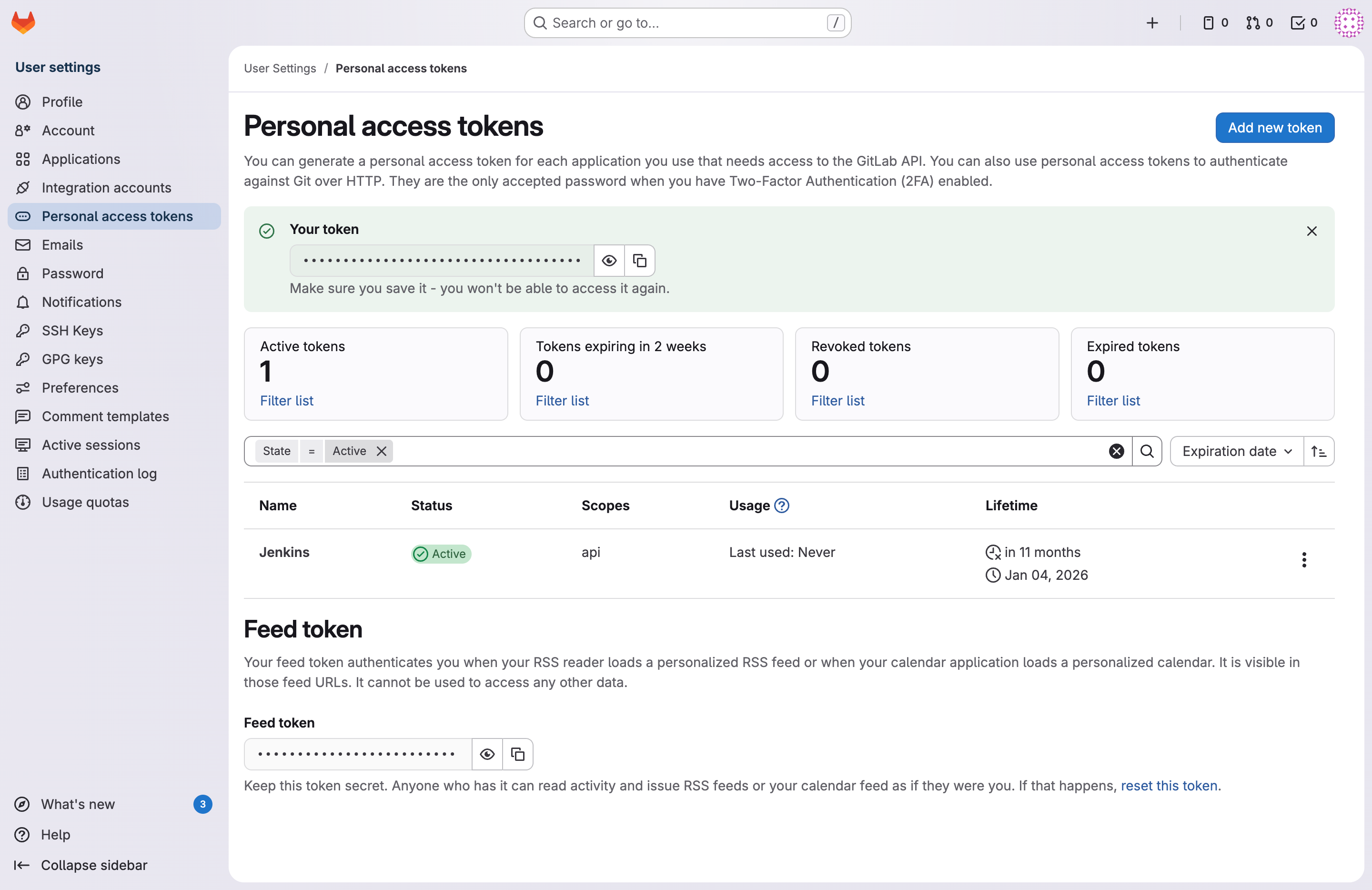The height and width of the screenshot is (890, 1372).
Task: Go to SSH Keys settings
Action: pos(72,330)
